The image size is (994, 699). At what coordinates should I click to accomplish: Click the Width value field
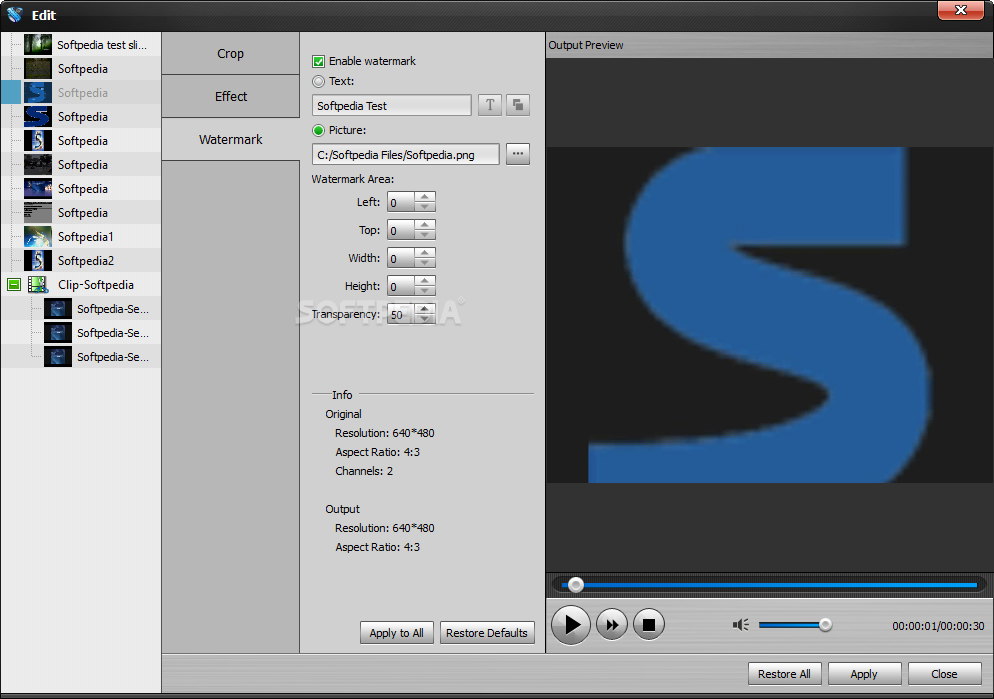[x=401, y=259]
